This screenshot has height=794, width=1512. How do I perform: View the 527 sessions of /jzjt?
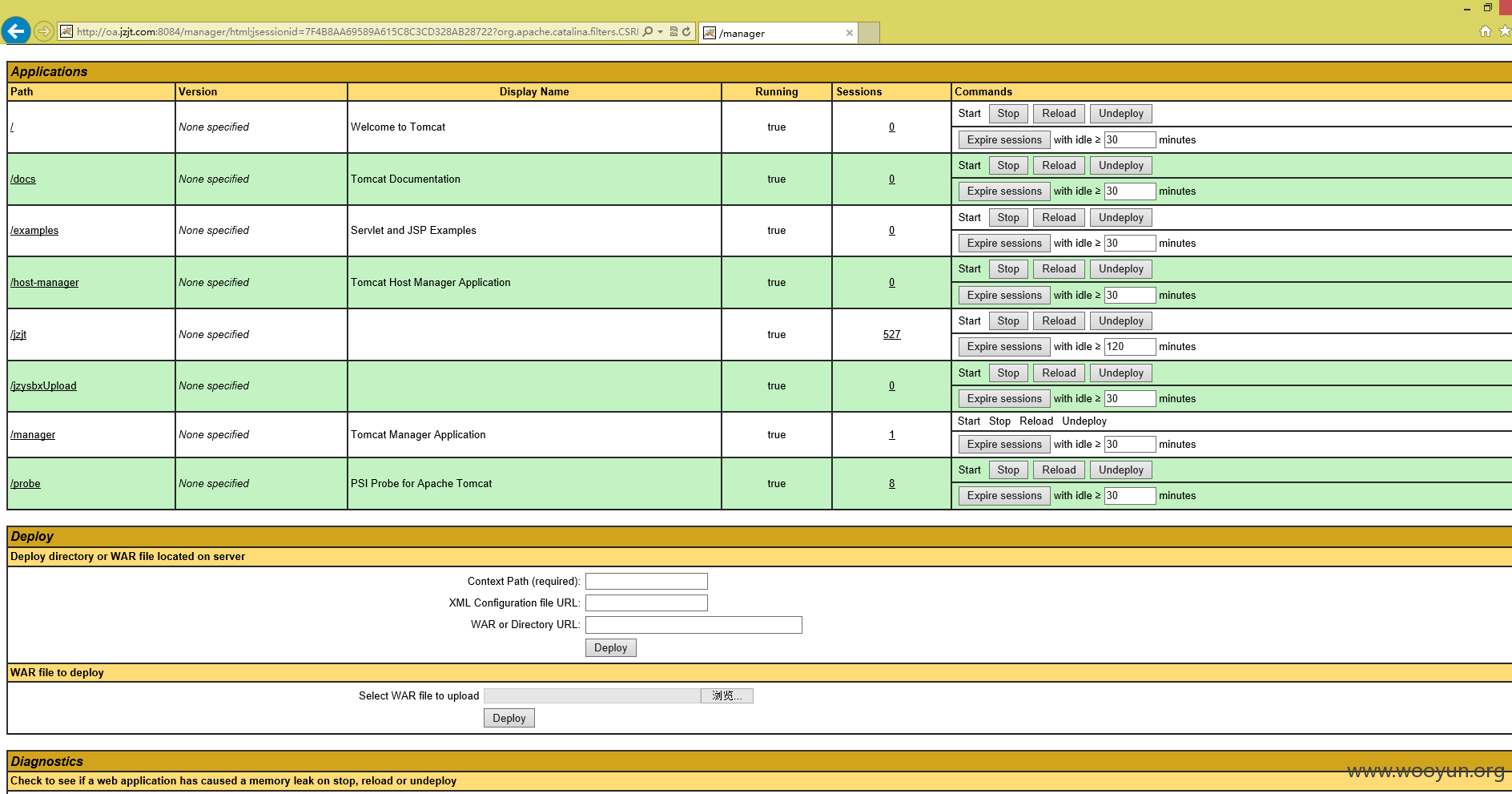tap(891, 335)
